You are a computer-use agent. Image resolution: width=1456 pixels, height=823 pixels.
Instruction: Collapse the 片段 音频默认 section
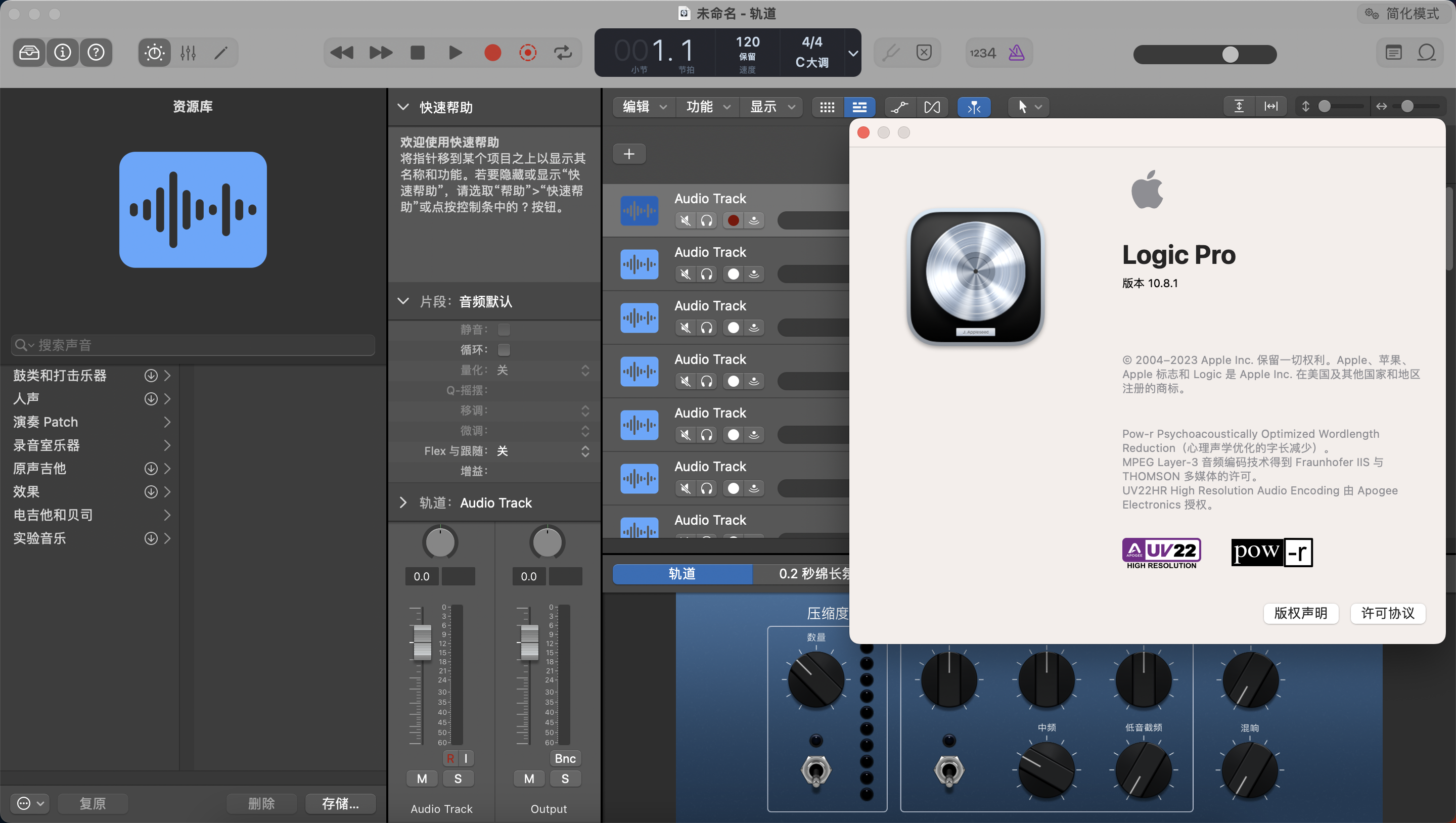pos(403,301)
